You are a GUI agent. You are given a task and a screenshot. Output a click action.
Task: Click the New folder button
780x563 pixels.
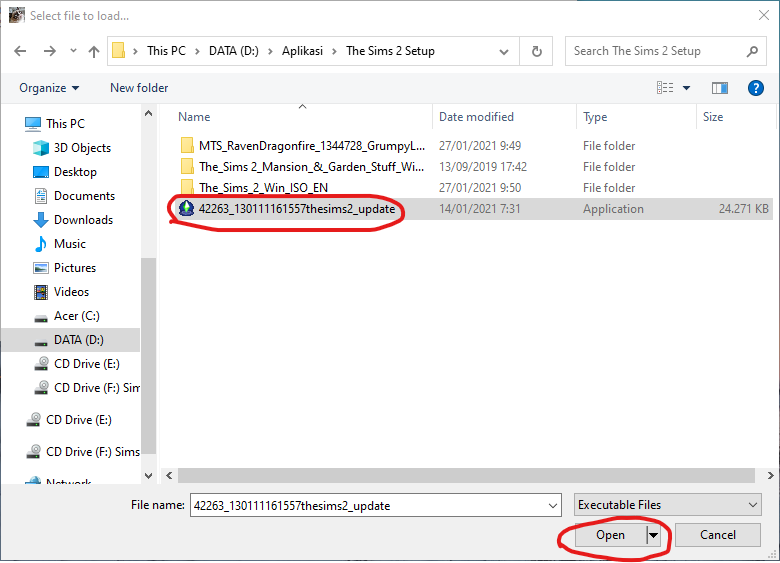[139, 88]
